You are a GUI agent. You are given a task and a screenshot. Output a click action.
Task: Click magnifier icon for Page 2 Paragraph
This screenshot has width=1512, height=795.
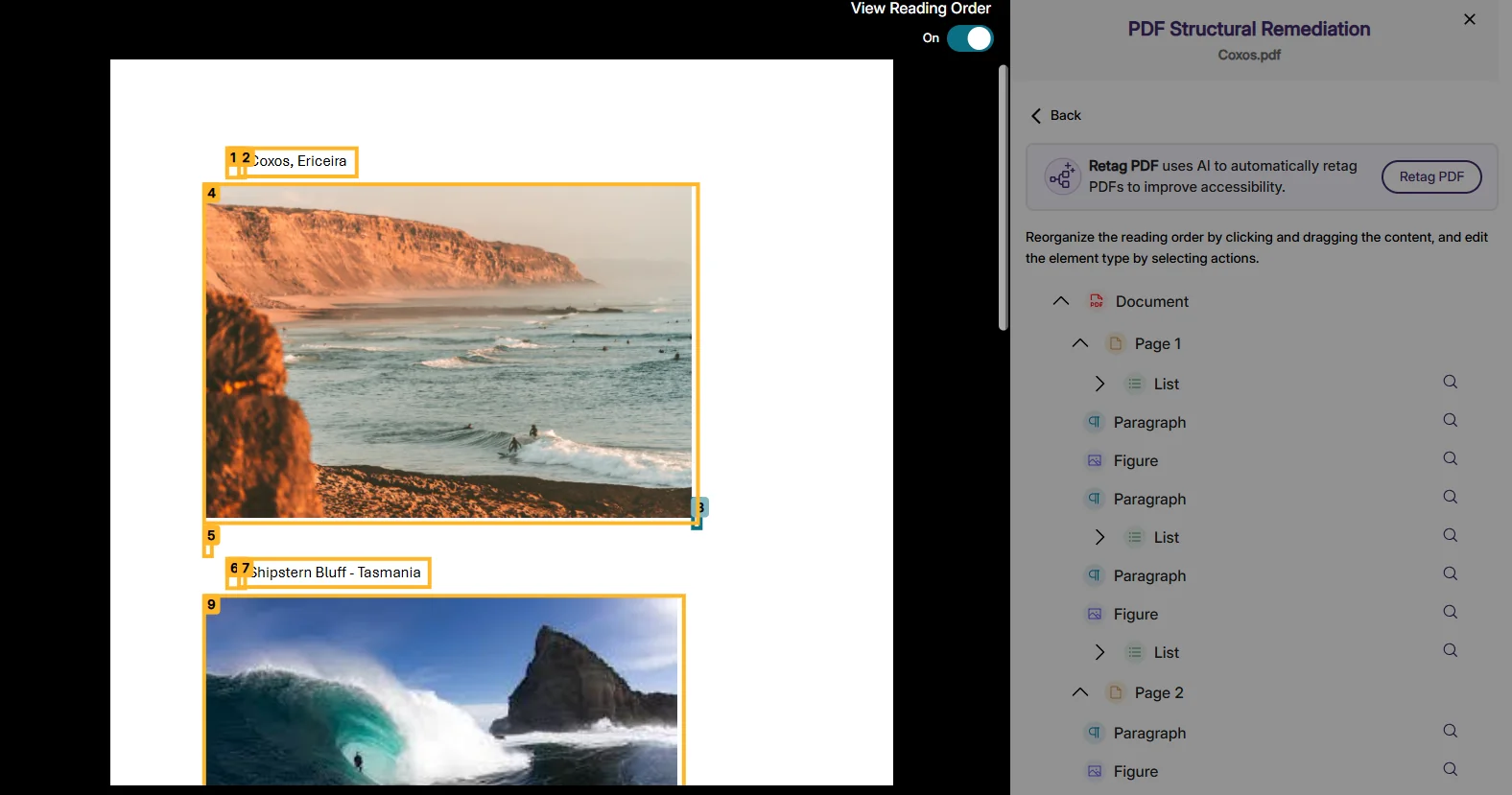1450,731
